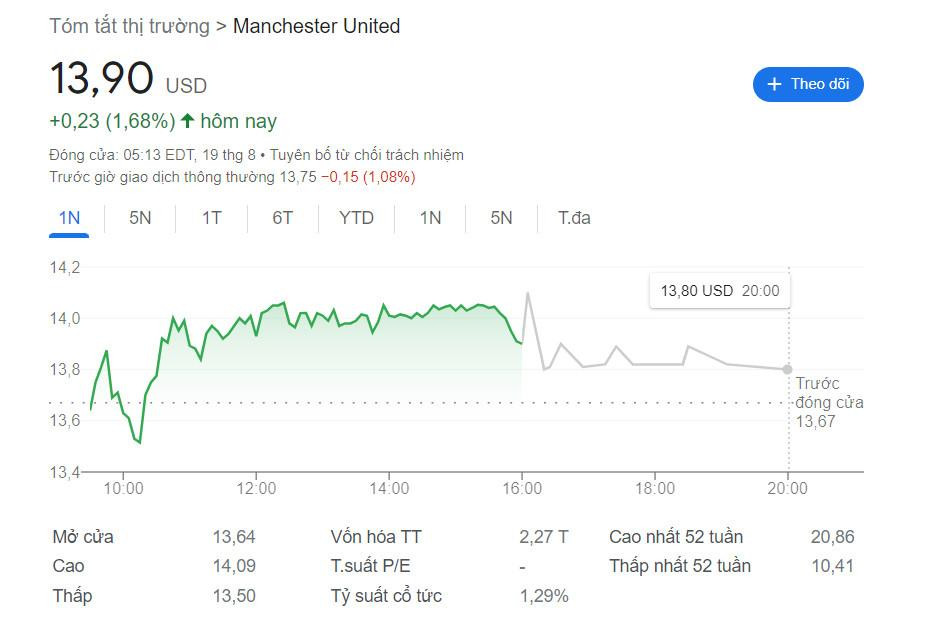The image size is (930, 630).
Task: Open the Tóm tắt thị trường breadcrumb link
Action: [129, 26]
